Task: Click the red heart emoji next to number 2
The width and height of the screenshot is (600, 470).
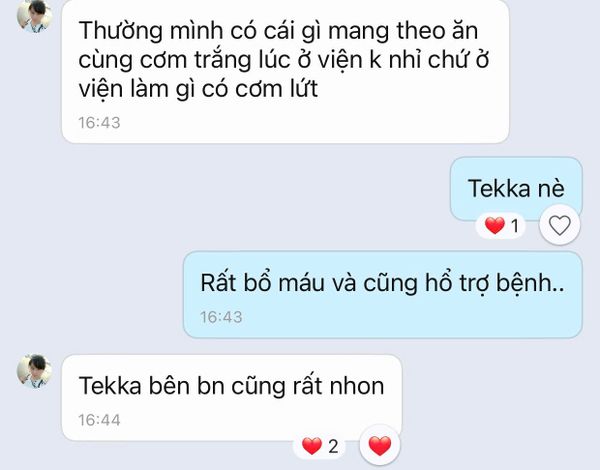Action: pyautogui.click(x=311, y=446)
